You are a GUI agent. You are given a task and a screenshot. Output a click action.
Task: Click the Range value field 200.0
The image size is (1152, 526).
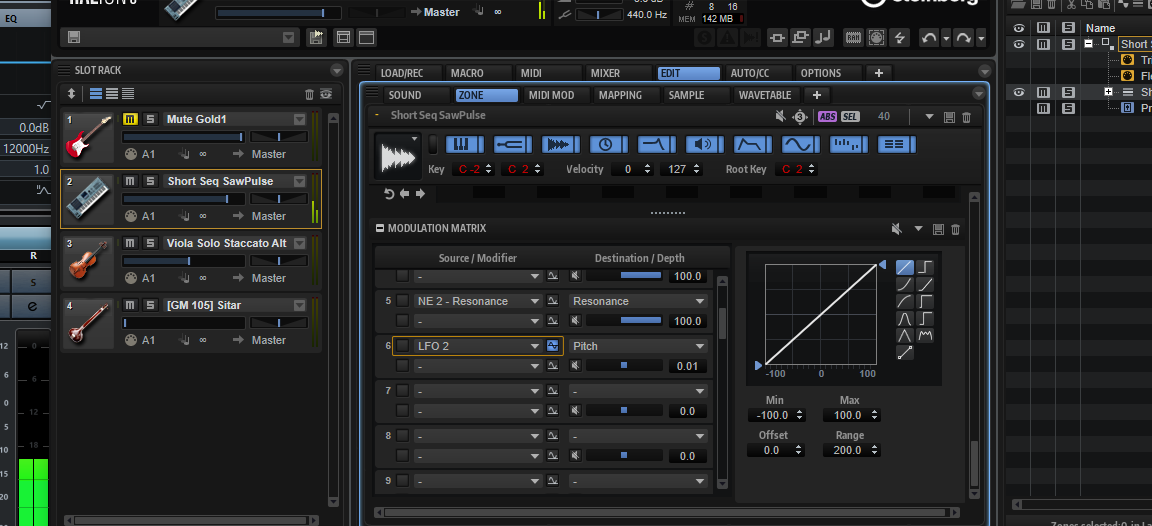[850, 450]
